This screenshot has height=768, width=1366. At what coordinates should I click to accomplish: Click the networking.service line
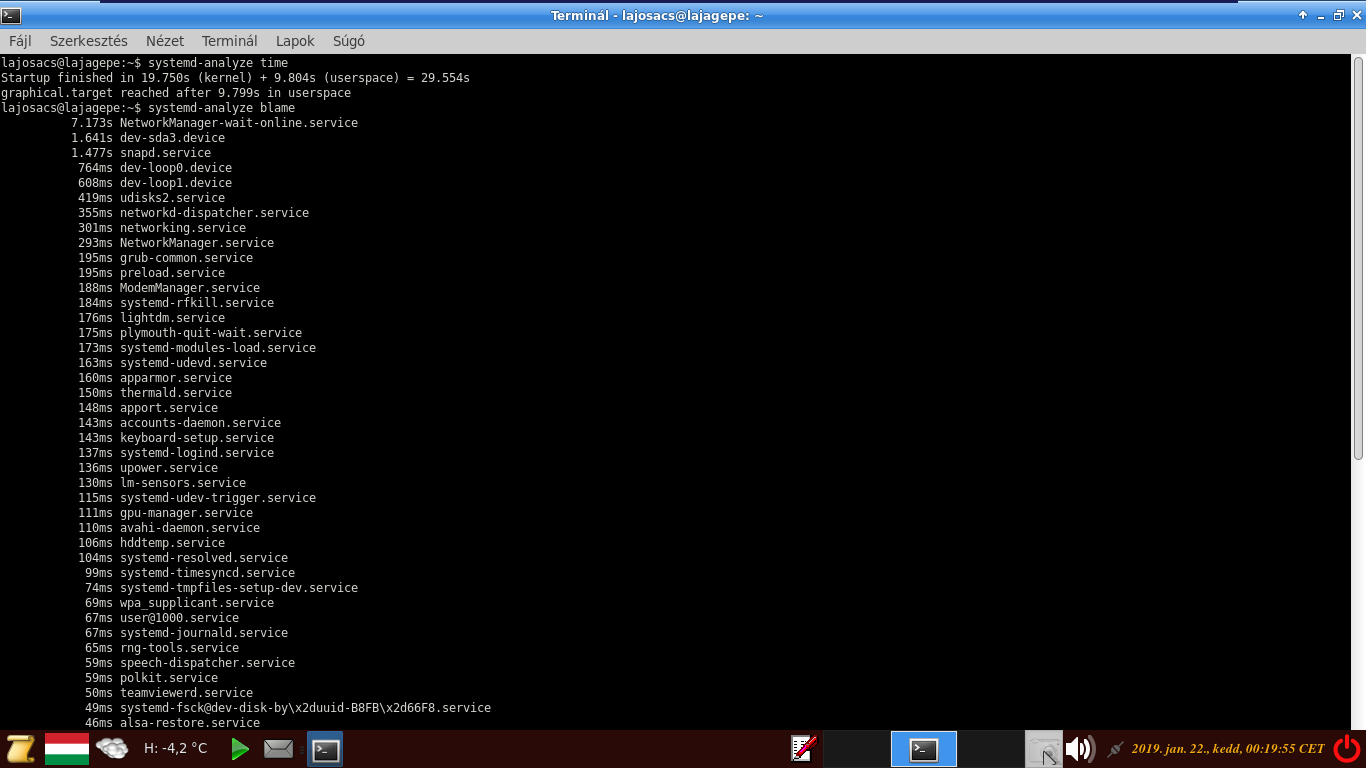pos(162,228)
